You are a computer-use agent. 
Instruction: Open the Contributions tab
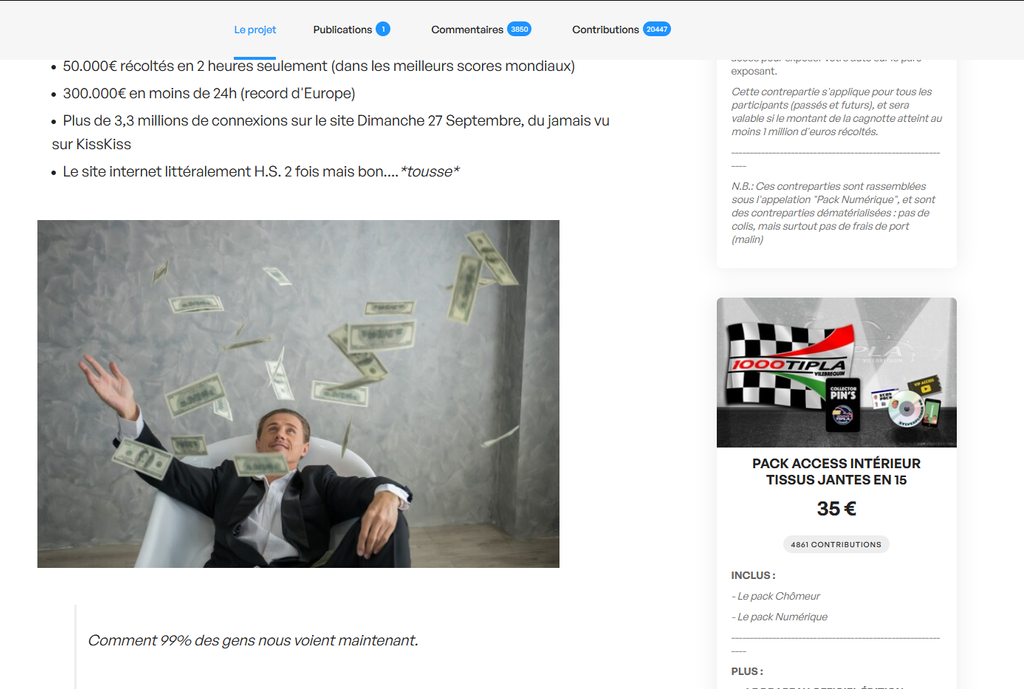[x=605, y=29]
